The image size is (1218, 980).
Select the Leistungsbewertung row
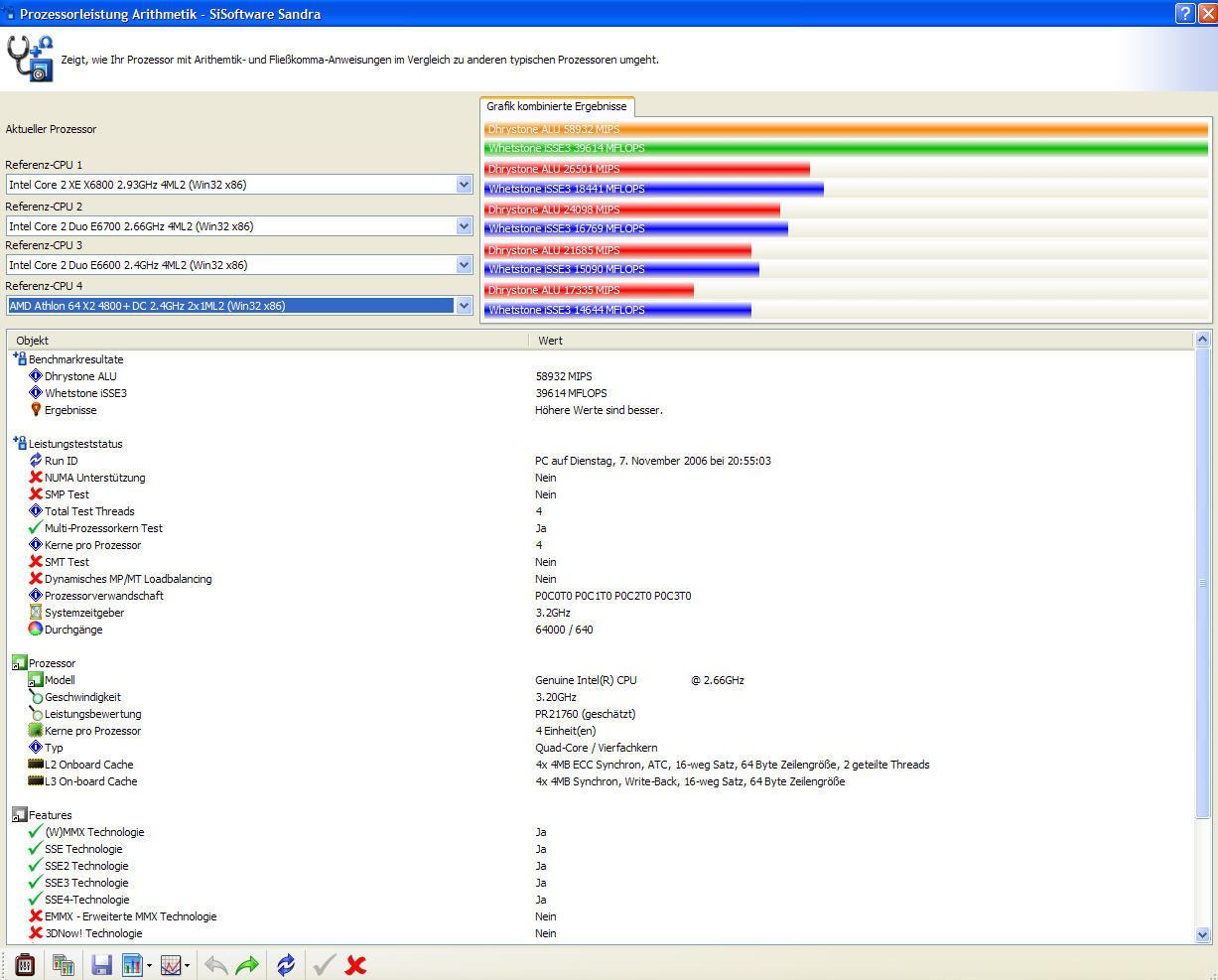click(x=600, y=714)
